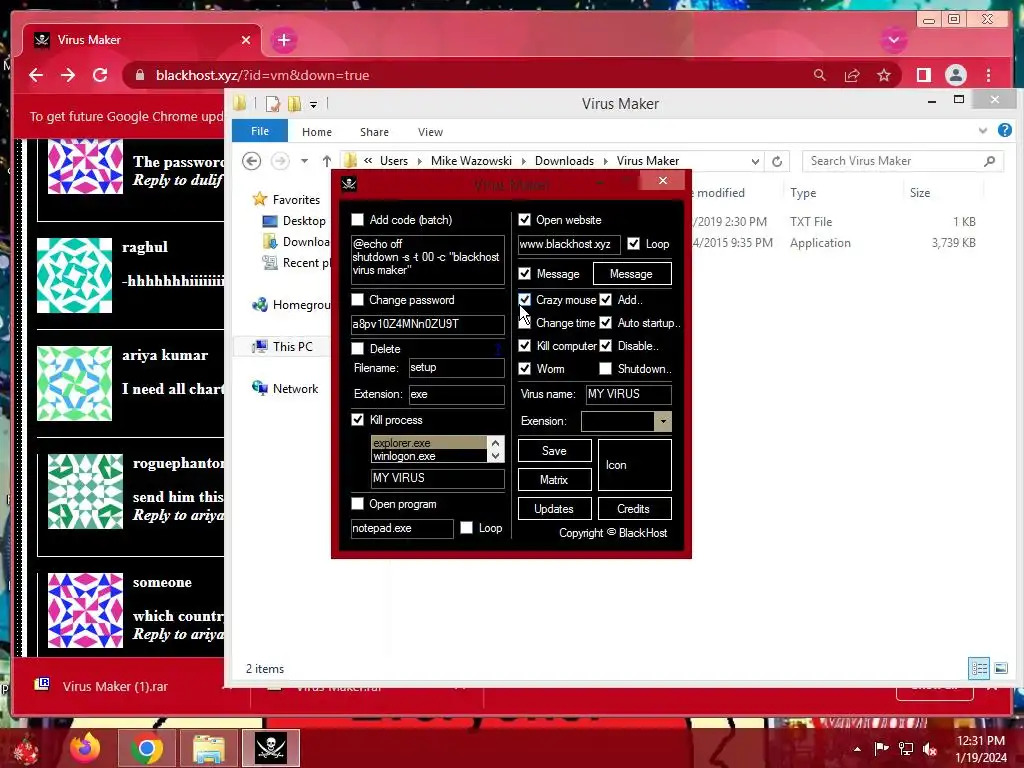Click Explorer's up-one-level arrow

coord(327,161)
